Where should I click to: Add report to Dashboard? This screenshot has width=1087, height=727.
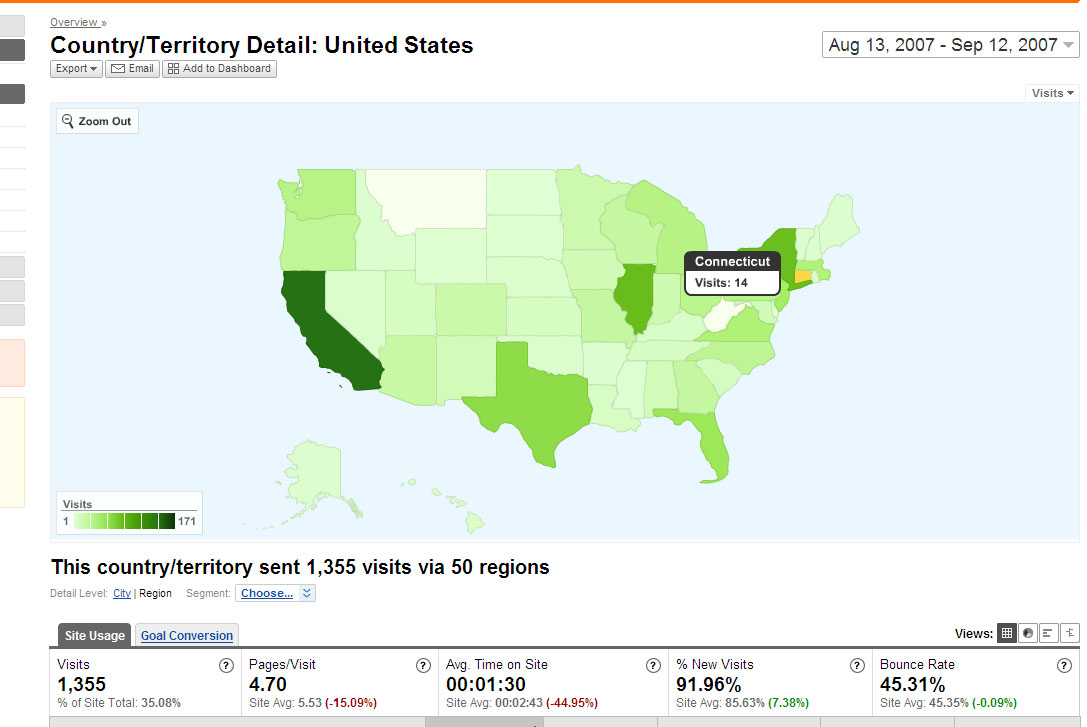219,69
